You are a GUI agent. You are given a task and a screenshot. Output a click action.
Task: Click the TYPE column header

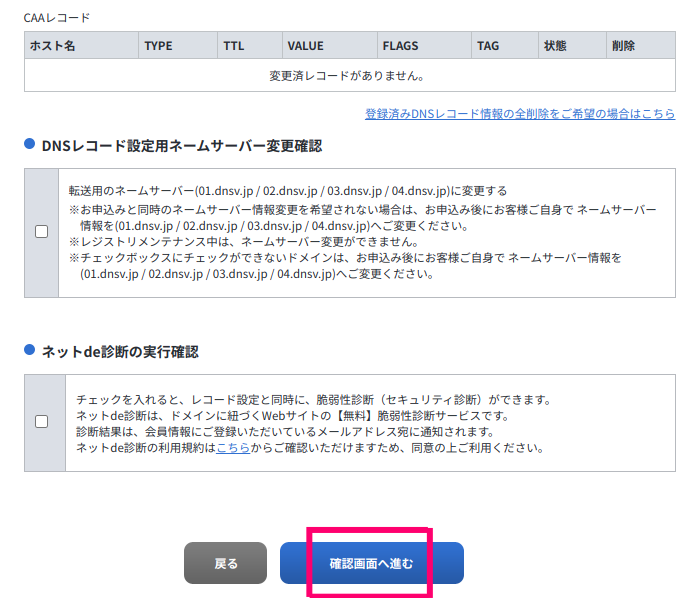coord(178,46)
